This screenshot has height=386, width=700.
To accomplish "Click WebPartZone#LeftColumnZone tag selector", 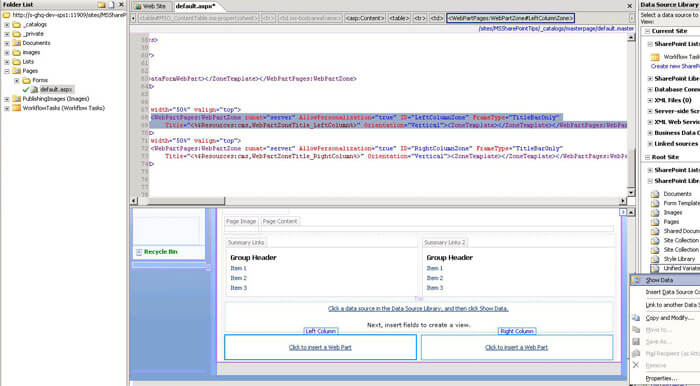I will point(510,18).
